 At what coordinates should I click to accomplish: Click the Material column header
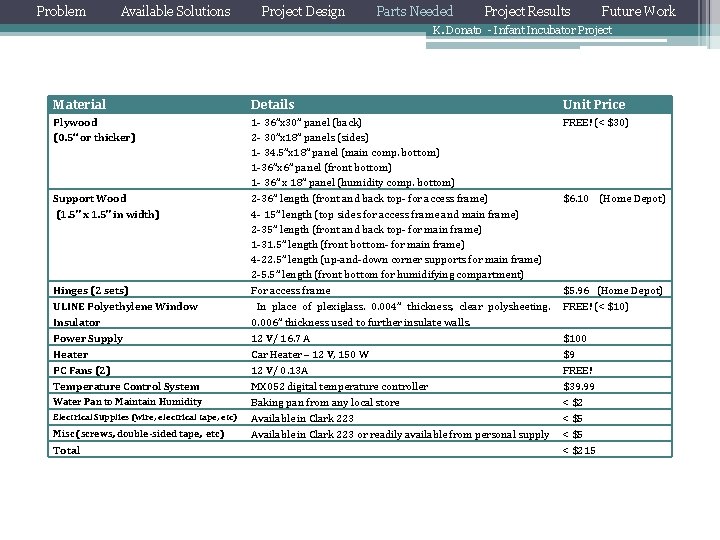pos(79,105)
